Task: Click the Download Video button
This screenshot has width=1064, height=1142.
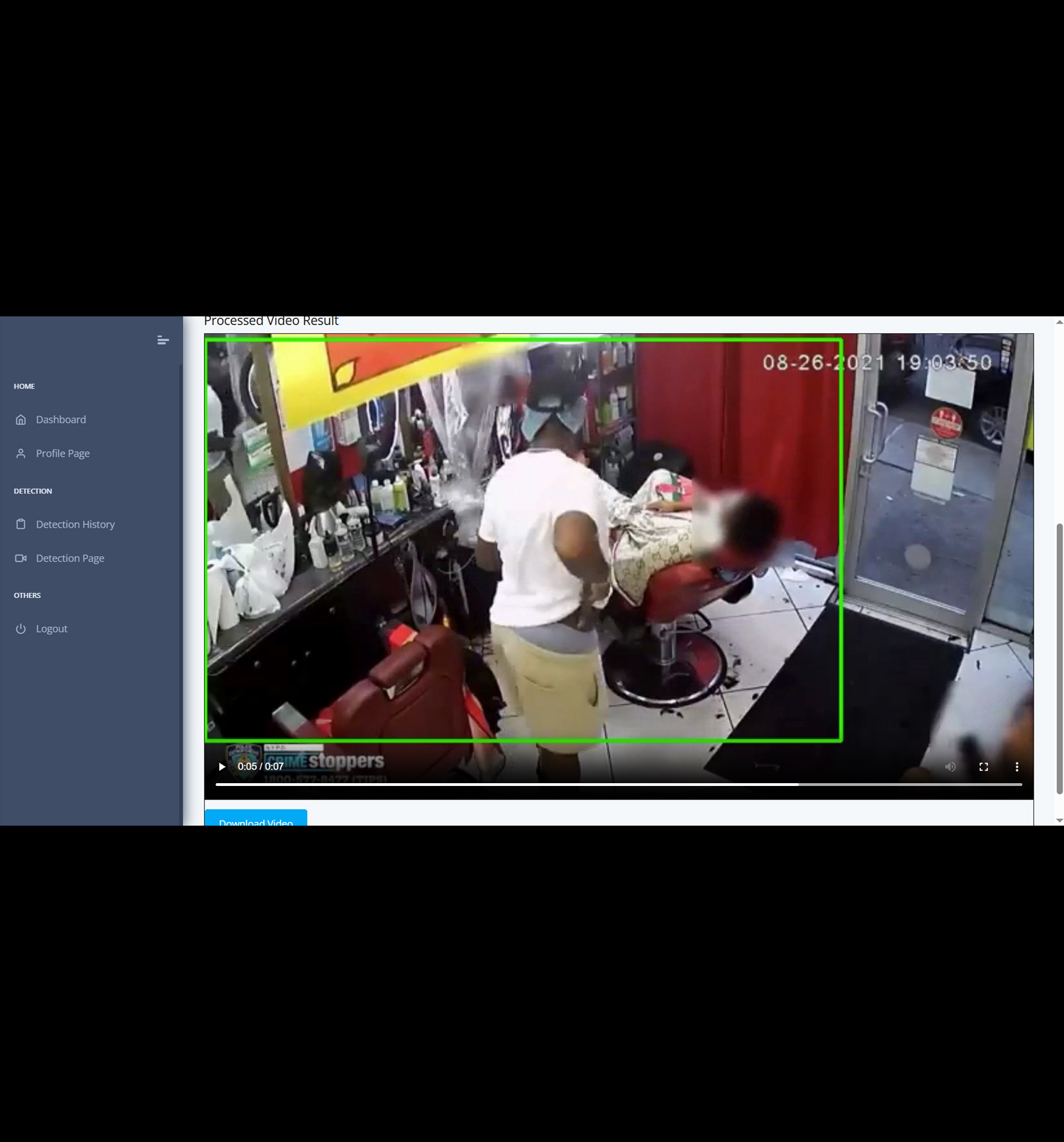Action: (255, 819)
